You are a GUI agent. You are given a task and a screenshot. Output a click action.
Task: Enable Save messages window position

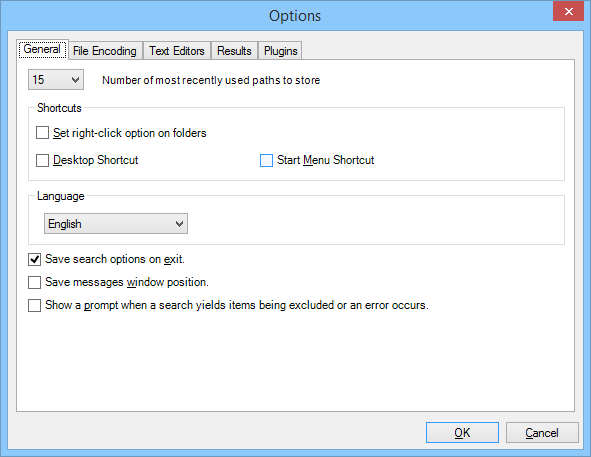[x=34, y=282]
